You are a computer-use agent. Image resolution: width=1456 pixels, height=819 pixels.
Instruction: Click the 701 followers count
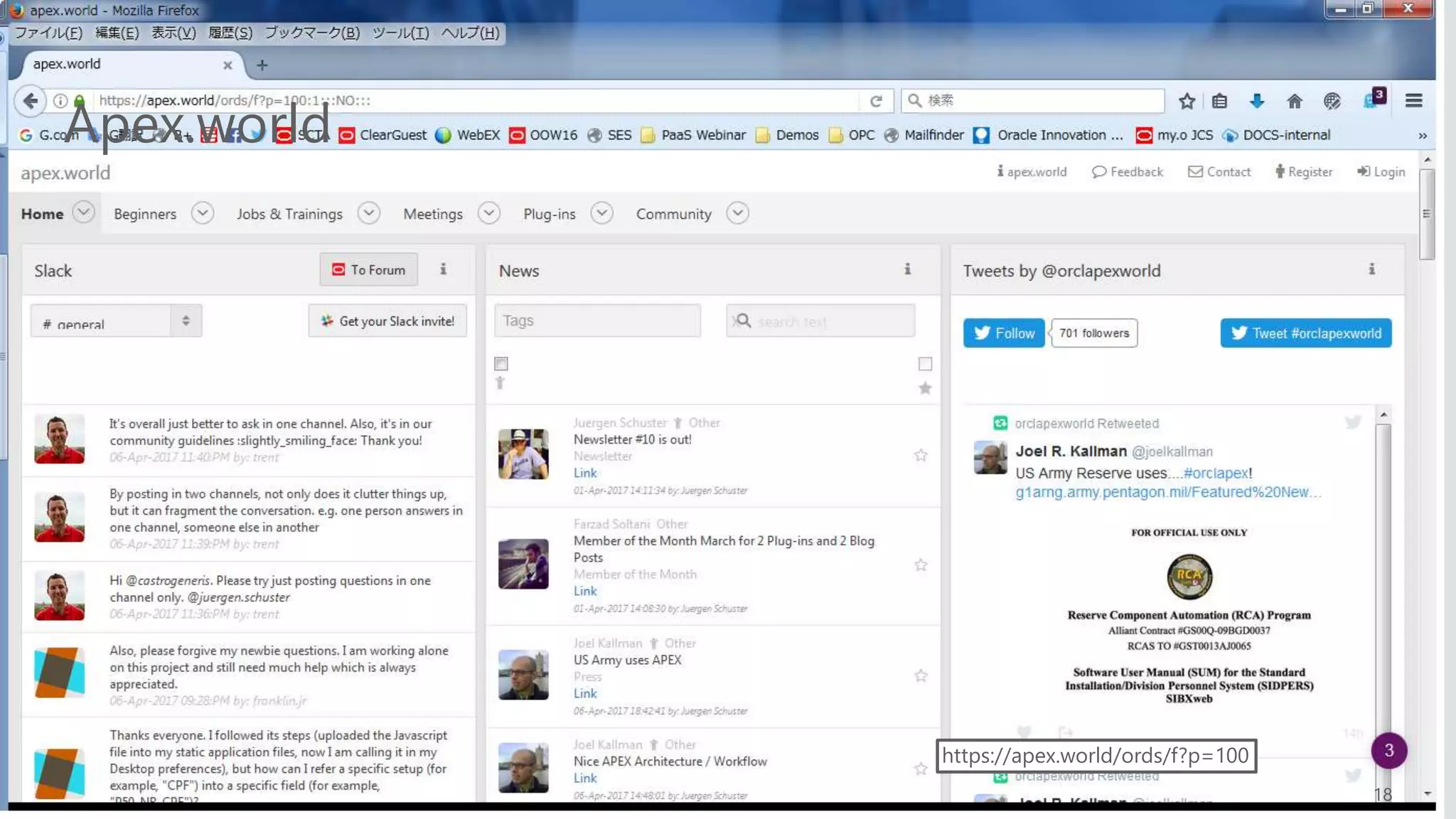click(1094, 333)
